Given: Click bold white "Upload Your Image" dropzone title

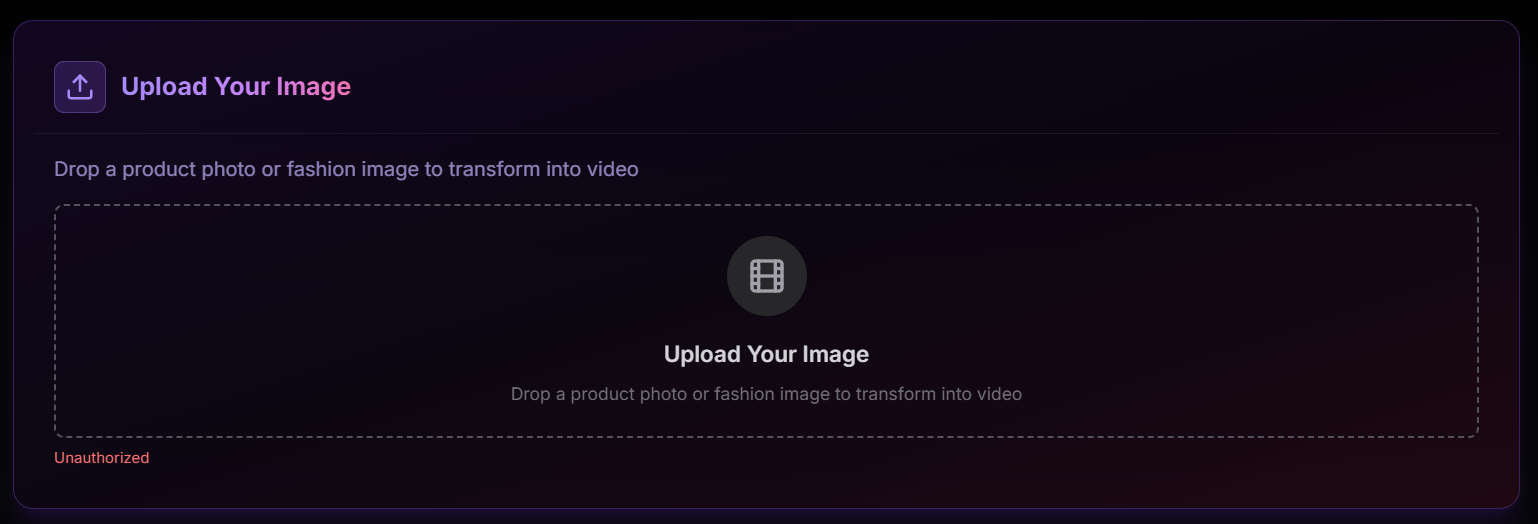Looking at the screenshot, I should (x=766, y=354).
